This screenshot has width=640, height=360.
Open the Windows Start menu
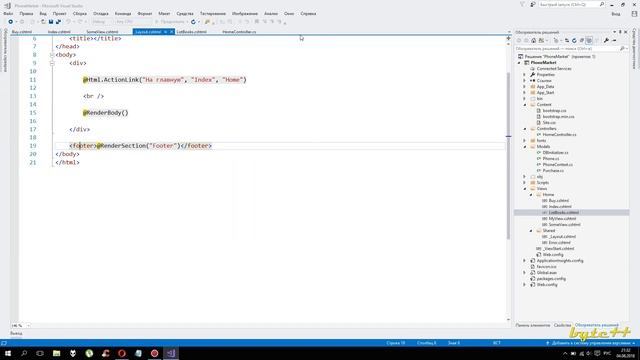click(8, 353)
